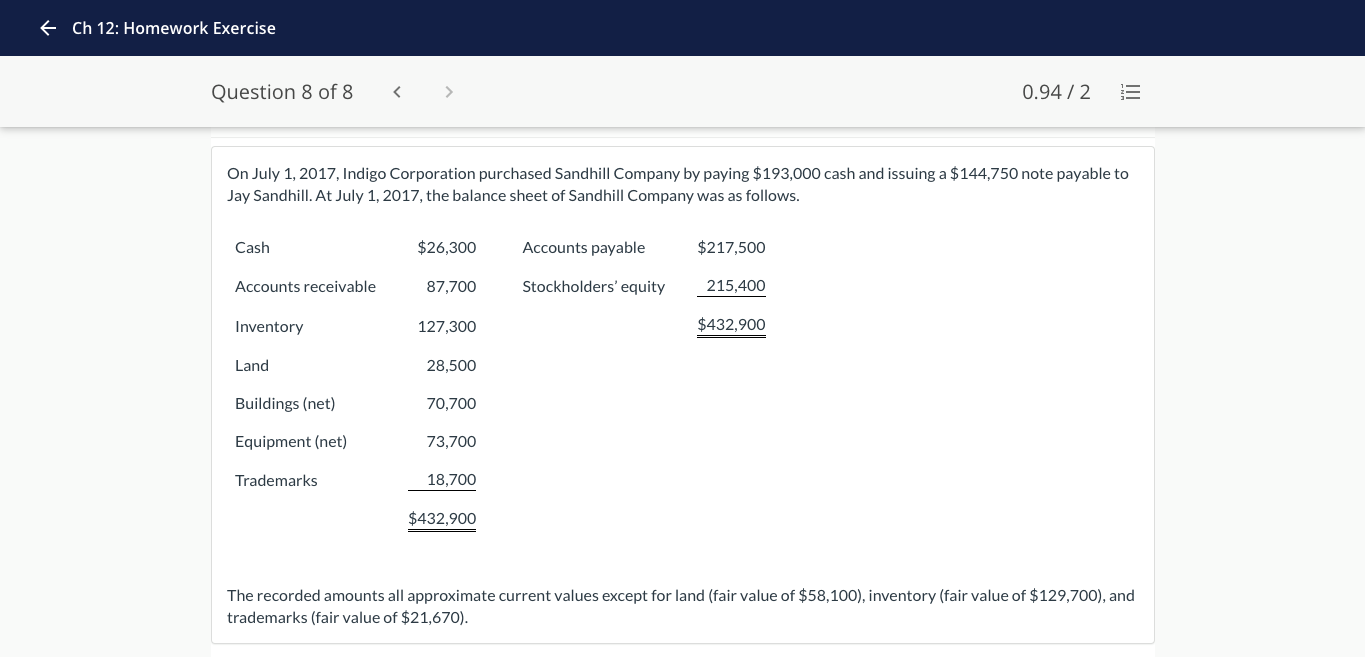Image resolution: width=1365 pixels, height=657 pixels.
Task: Click the back arrow in header
Action: (48, 28)
